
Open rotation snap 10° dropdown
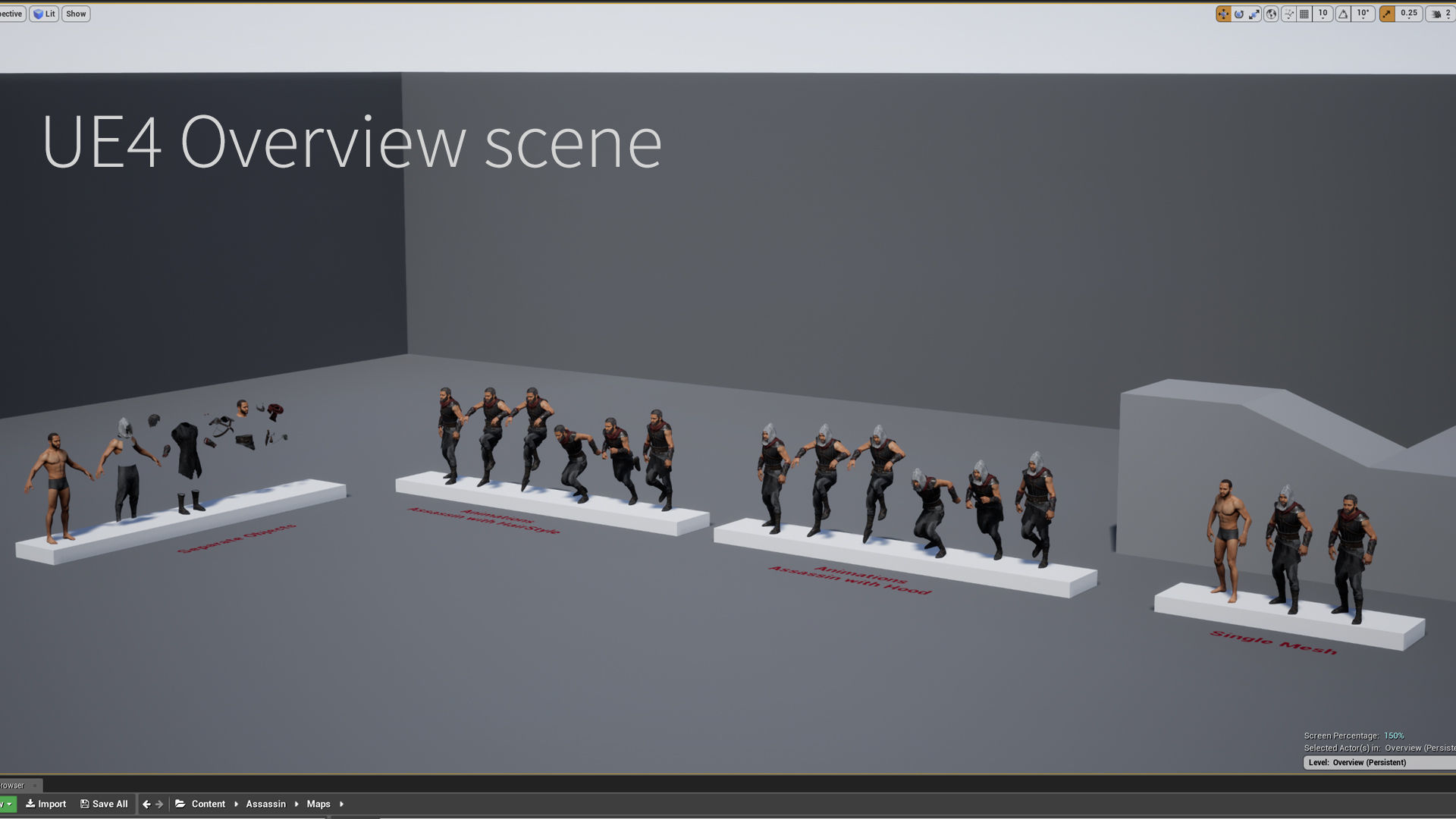point(1363,14)
